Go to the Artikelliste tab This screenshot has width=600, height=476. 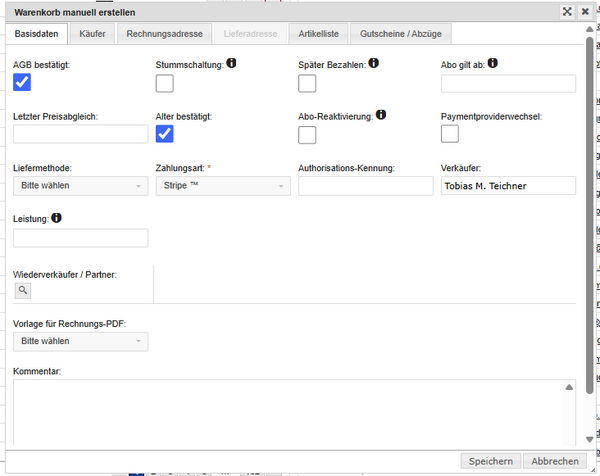click(x=319, y=34)
